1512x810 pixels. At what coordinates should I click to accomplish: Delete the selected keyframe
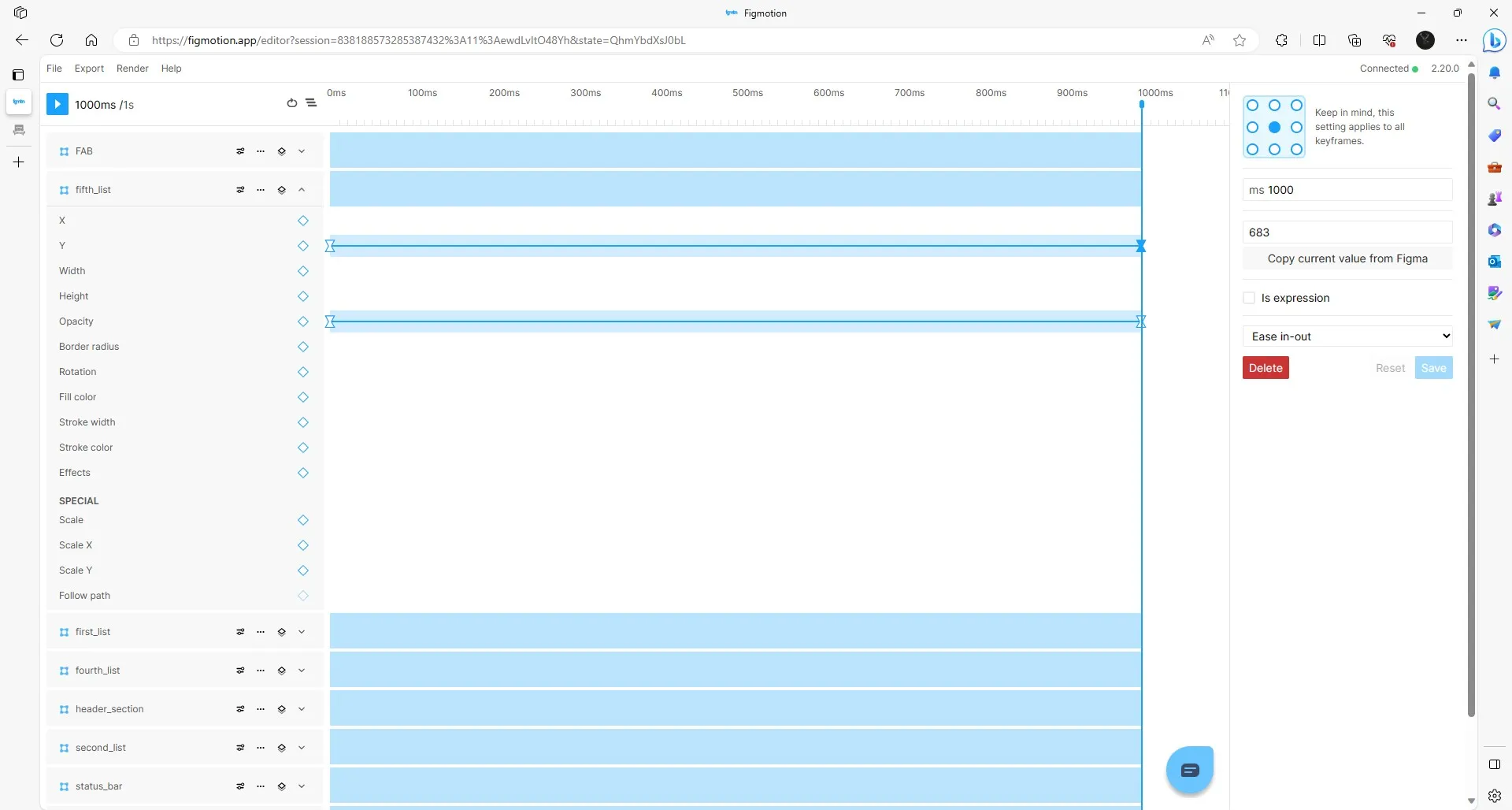click(1266, 368)
